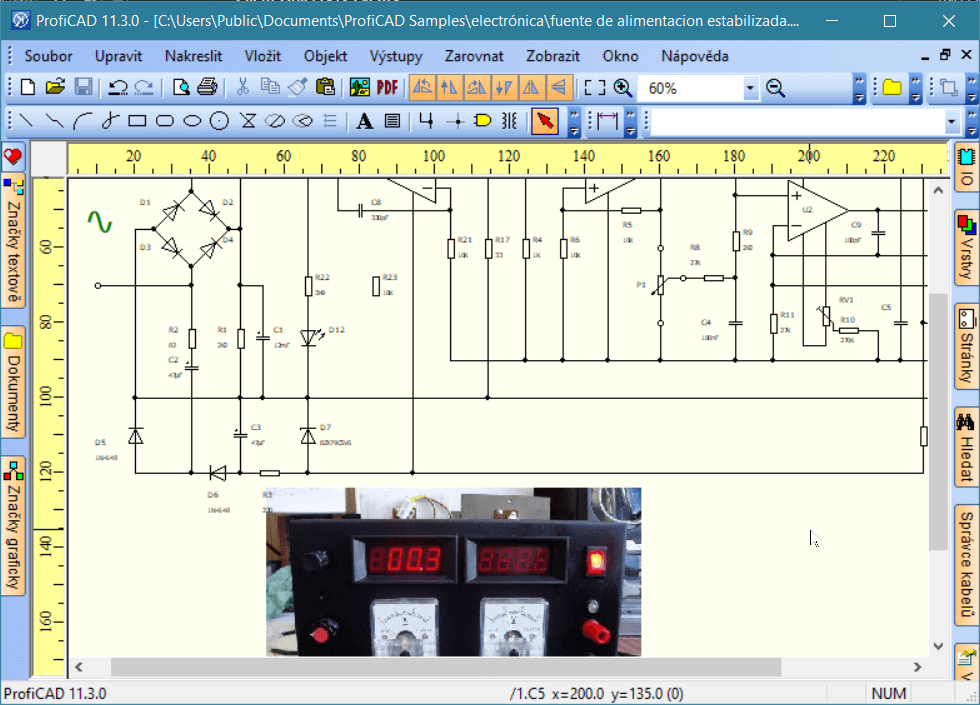980x705 pixels.
Task: Toggle the first rotate-left orange button
Action: coord(422,88)
